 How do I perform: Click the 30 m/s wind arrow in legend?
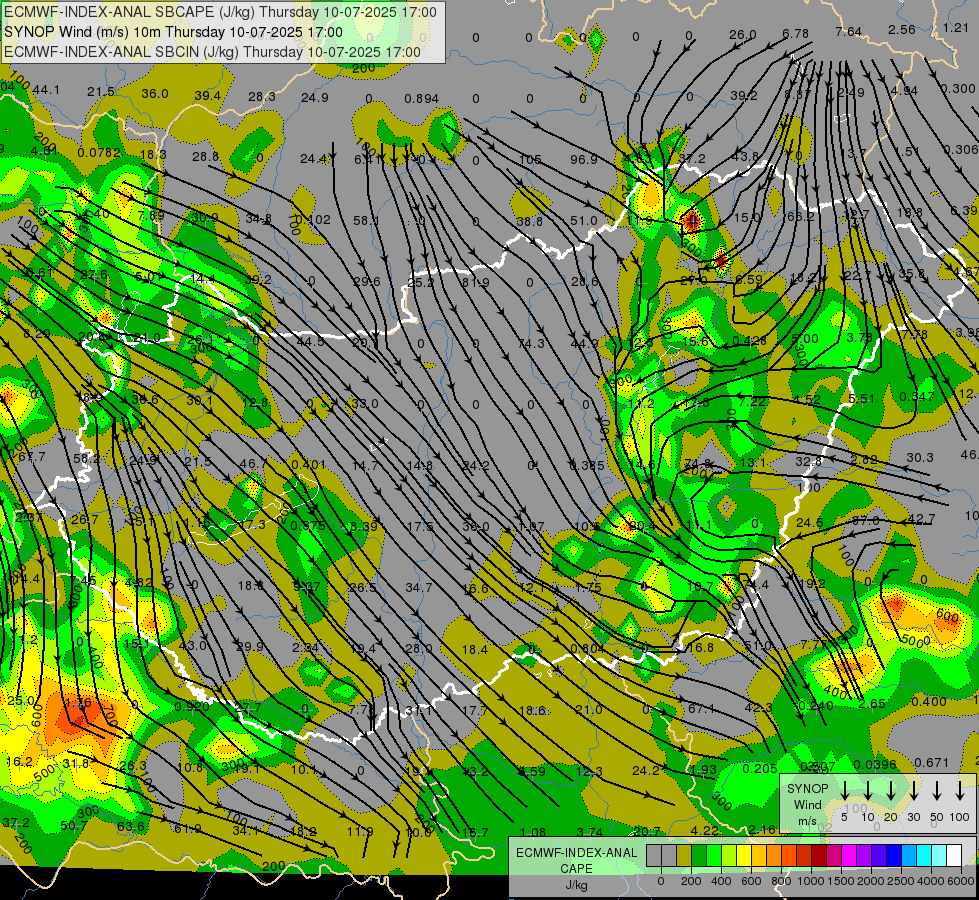tap(914, 791)
